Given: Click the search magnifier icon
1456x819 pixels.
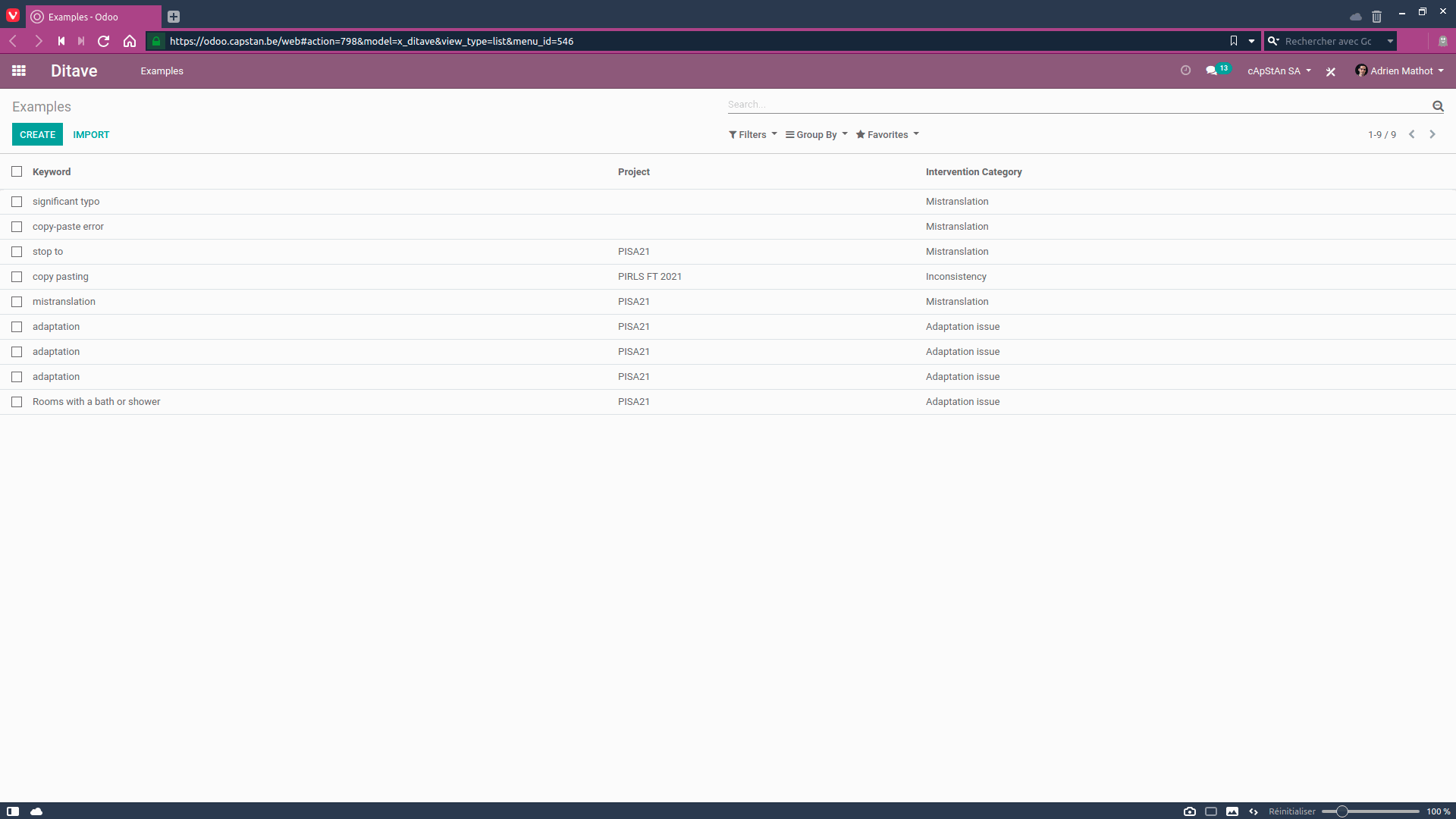Looking at the screenshot, I should [x=1439, y=106].
